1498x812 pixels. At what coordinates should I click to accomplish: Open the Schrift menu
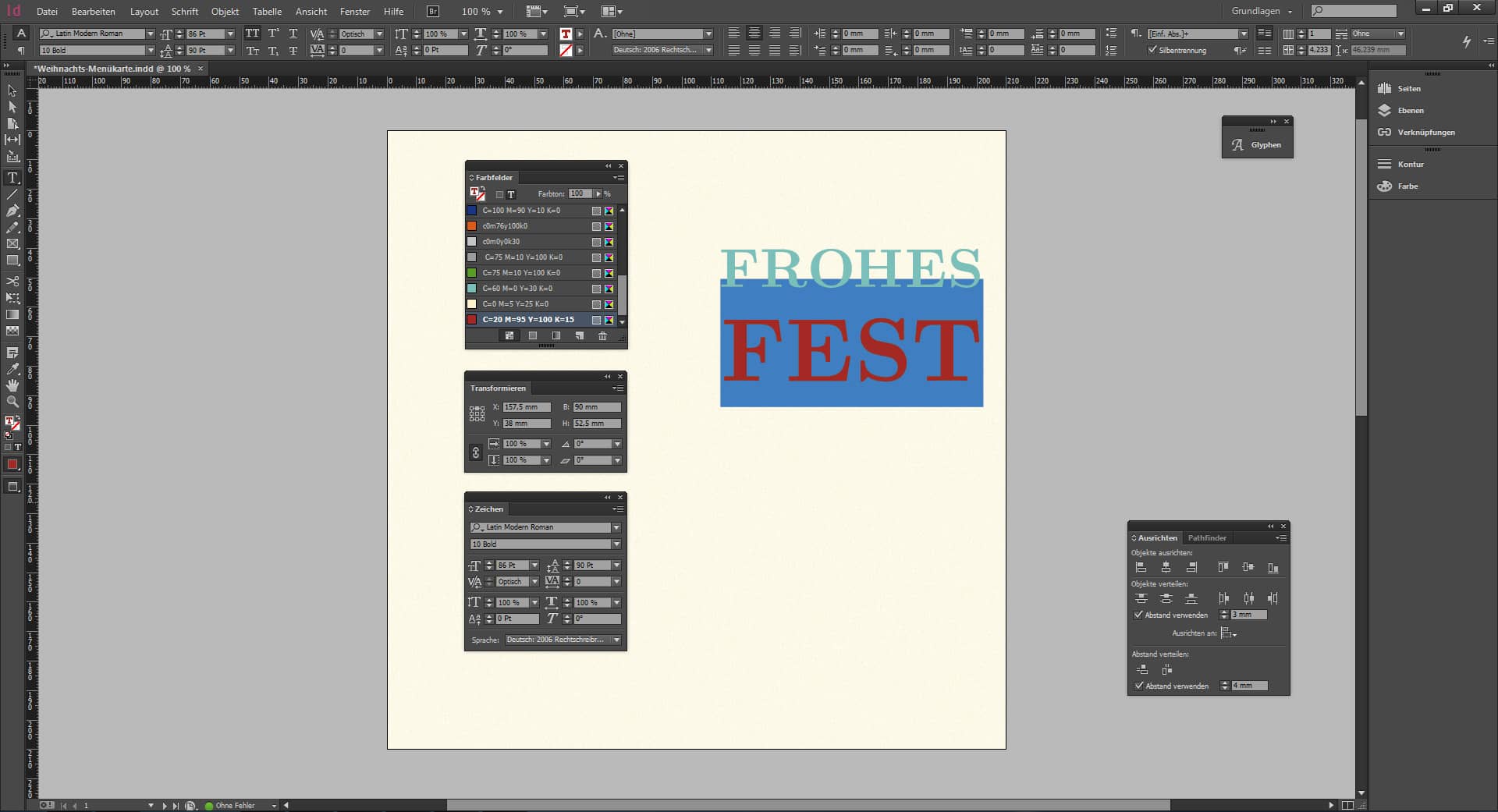[x=184, y=12]
